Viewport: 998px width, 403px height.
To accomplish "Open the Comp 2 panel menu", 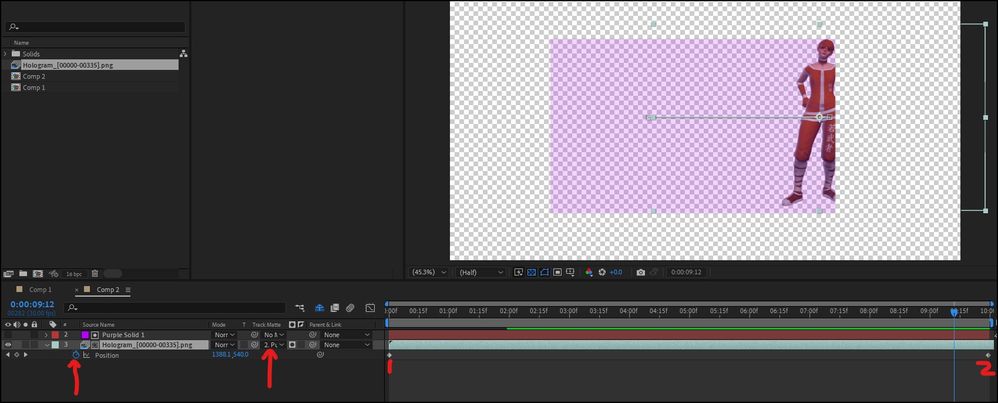I will pyautogui.click(x=128, y=290).
